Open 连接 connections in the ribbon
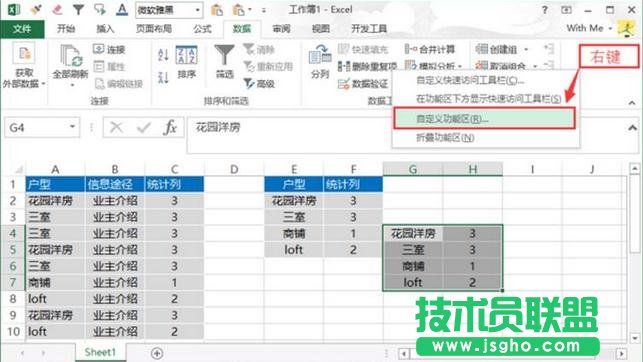 [x=109, y=50]
